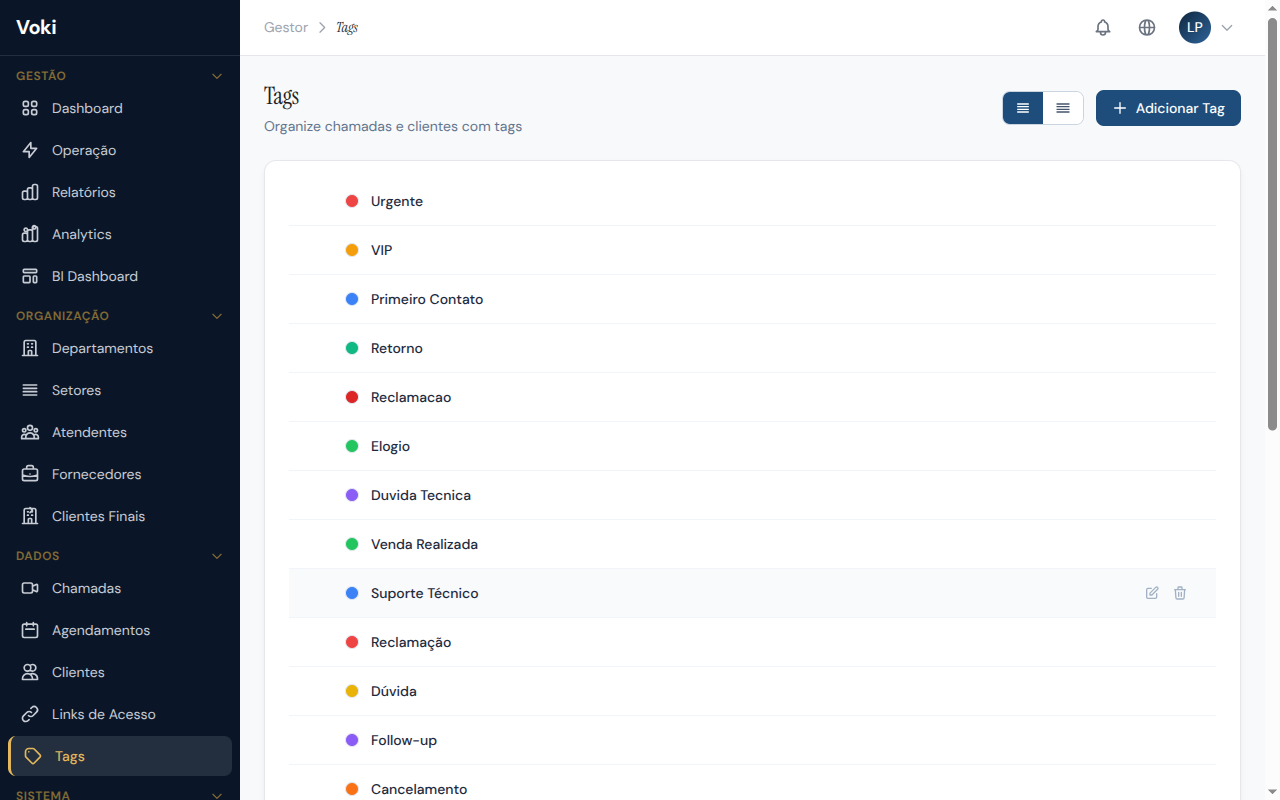Click the red color dot beside Urgente
The width and height of the screenshot is (1280, 800).
point(352,201)
